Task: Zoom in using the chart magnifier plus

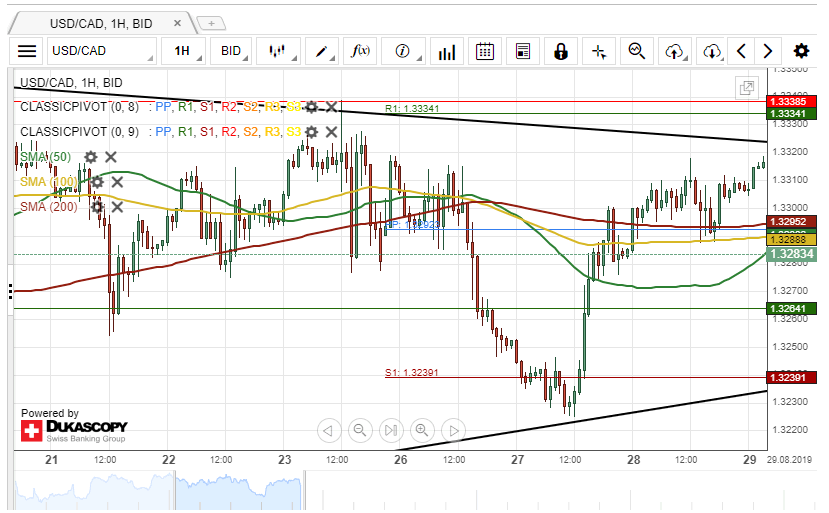Action: pos(422,430)
